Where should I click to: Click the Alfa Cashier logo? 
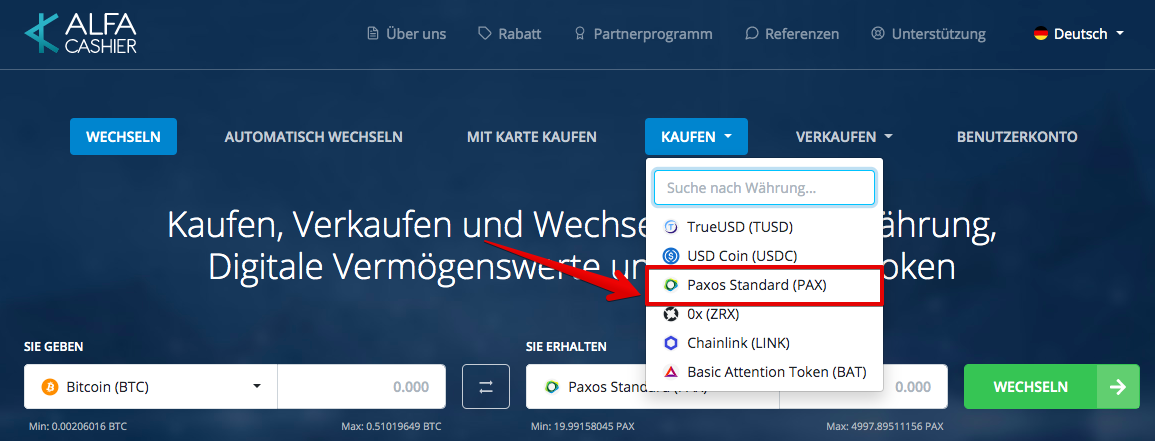click(80, 34)
